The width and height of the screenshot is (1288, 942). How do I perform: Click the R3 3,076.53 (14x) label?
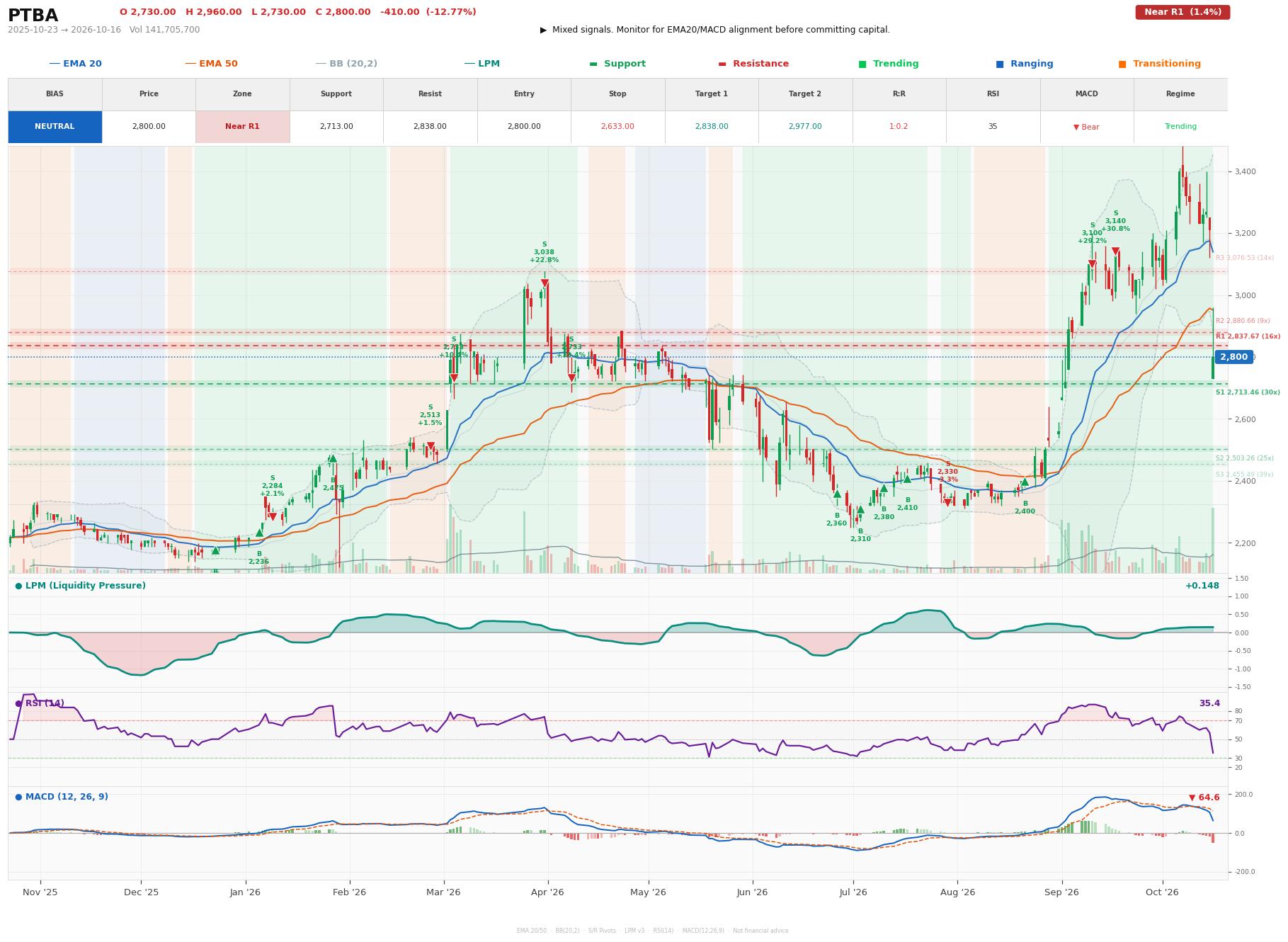1244,258
